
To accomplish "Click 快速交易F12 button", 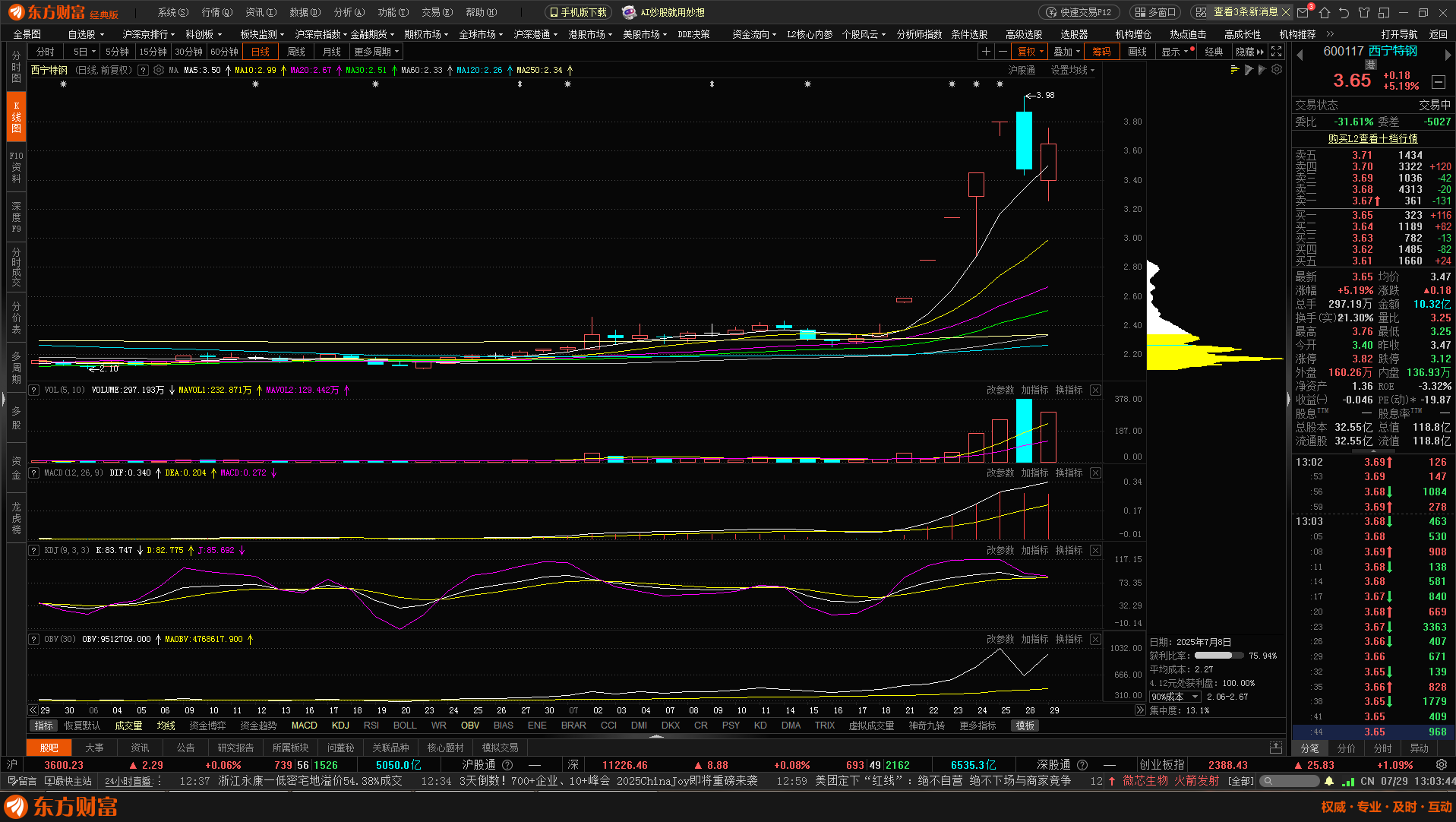I will tap(1079, 12).
